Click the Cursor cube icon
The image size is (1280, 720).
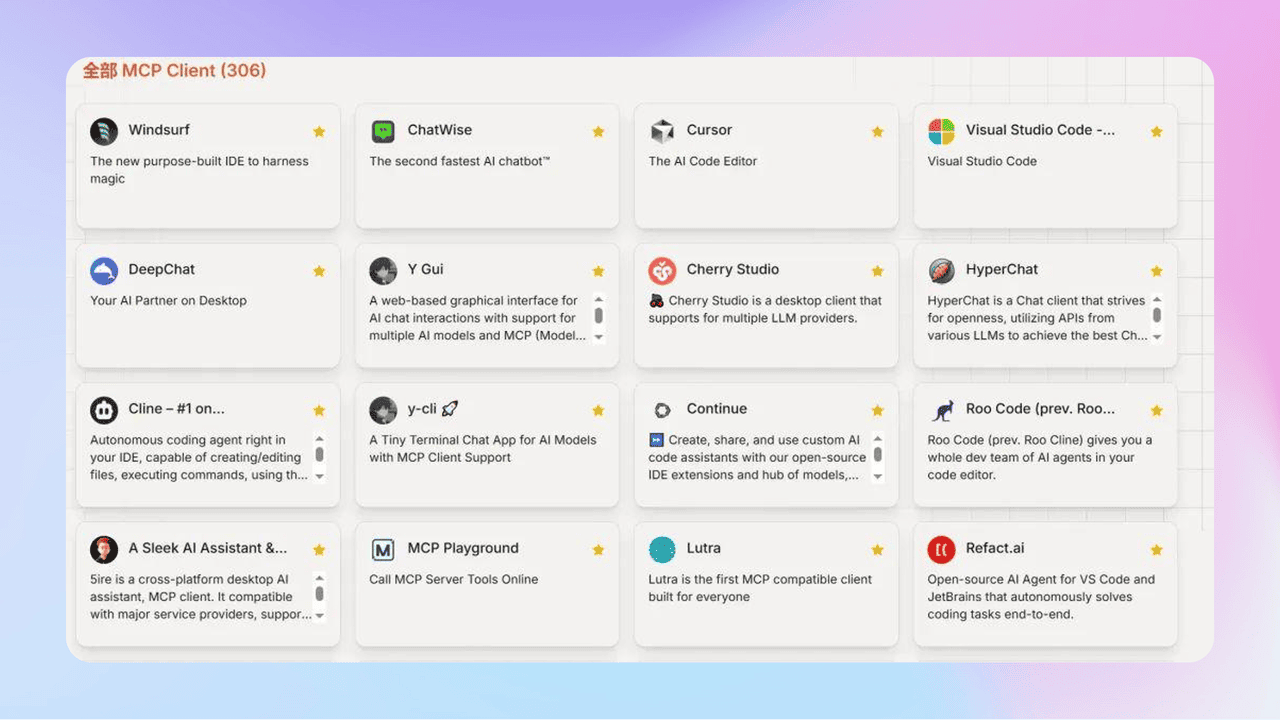(662, 131)
